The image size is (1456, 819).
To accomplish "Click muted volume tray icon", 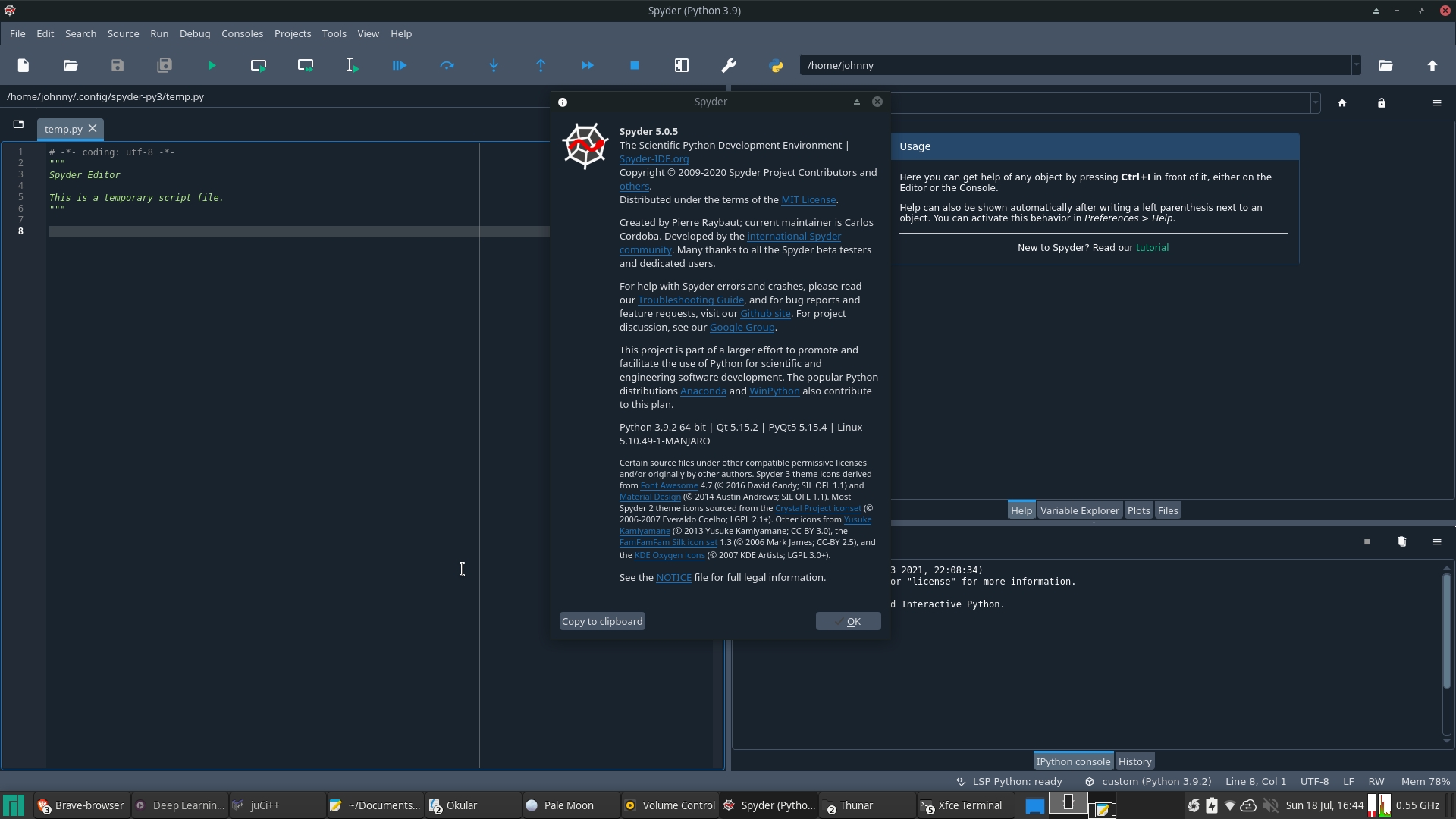I will 1270,805.
